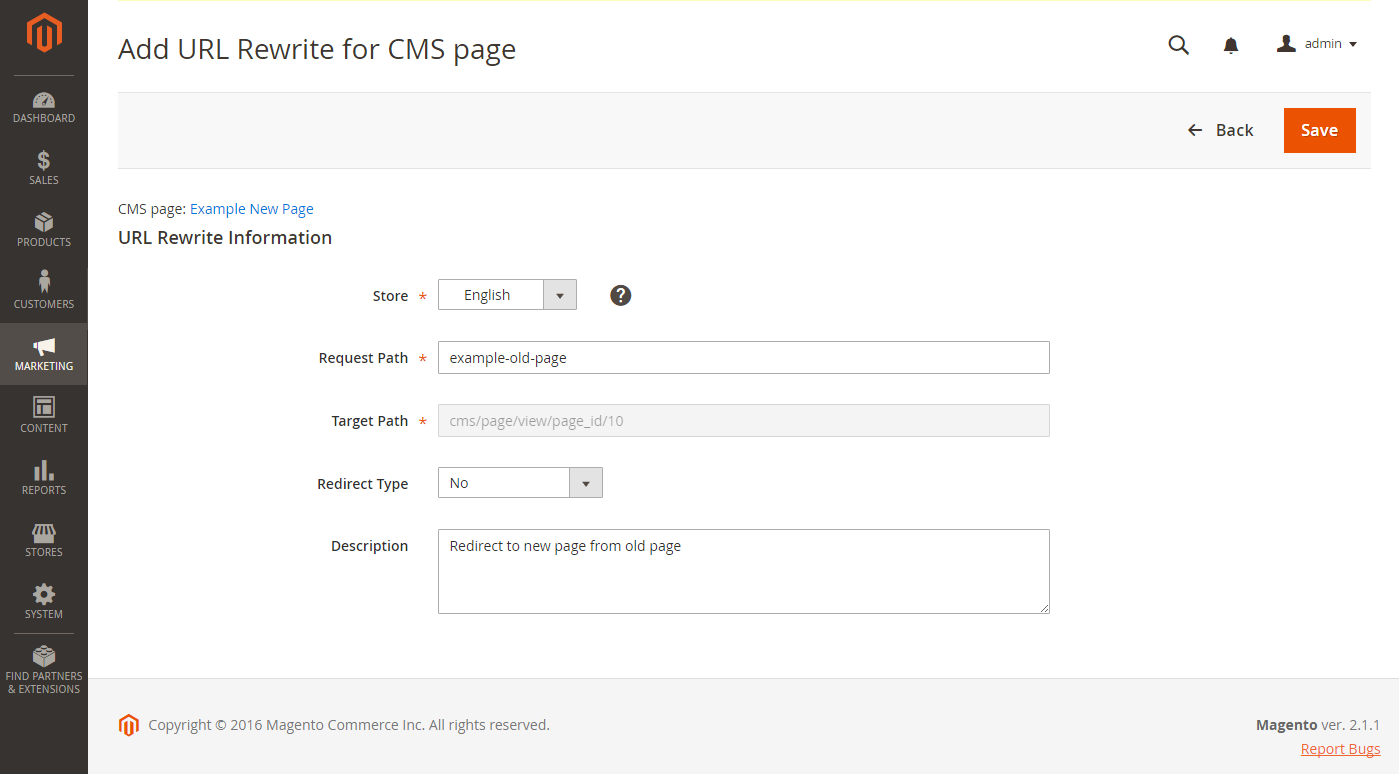The height and width of the screenshot is (774, 1399).
Task: Click the Description textarea
Action: (744, 571)
